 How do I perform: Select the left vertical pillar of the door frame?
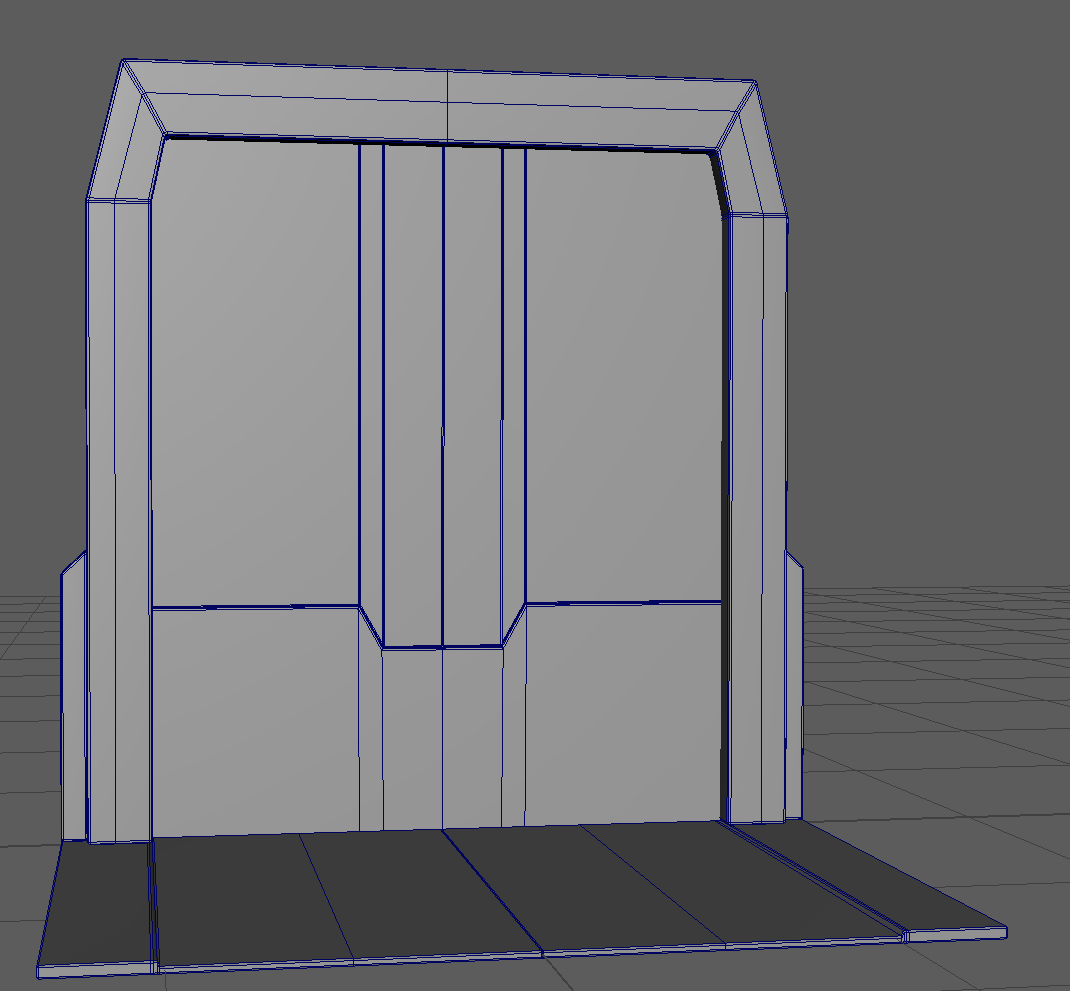(118, 500)
